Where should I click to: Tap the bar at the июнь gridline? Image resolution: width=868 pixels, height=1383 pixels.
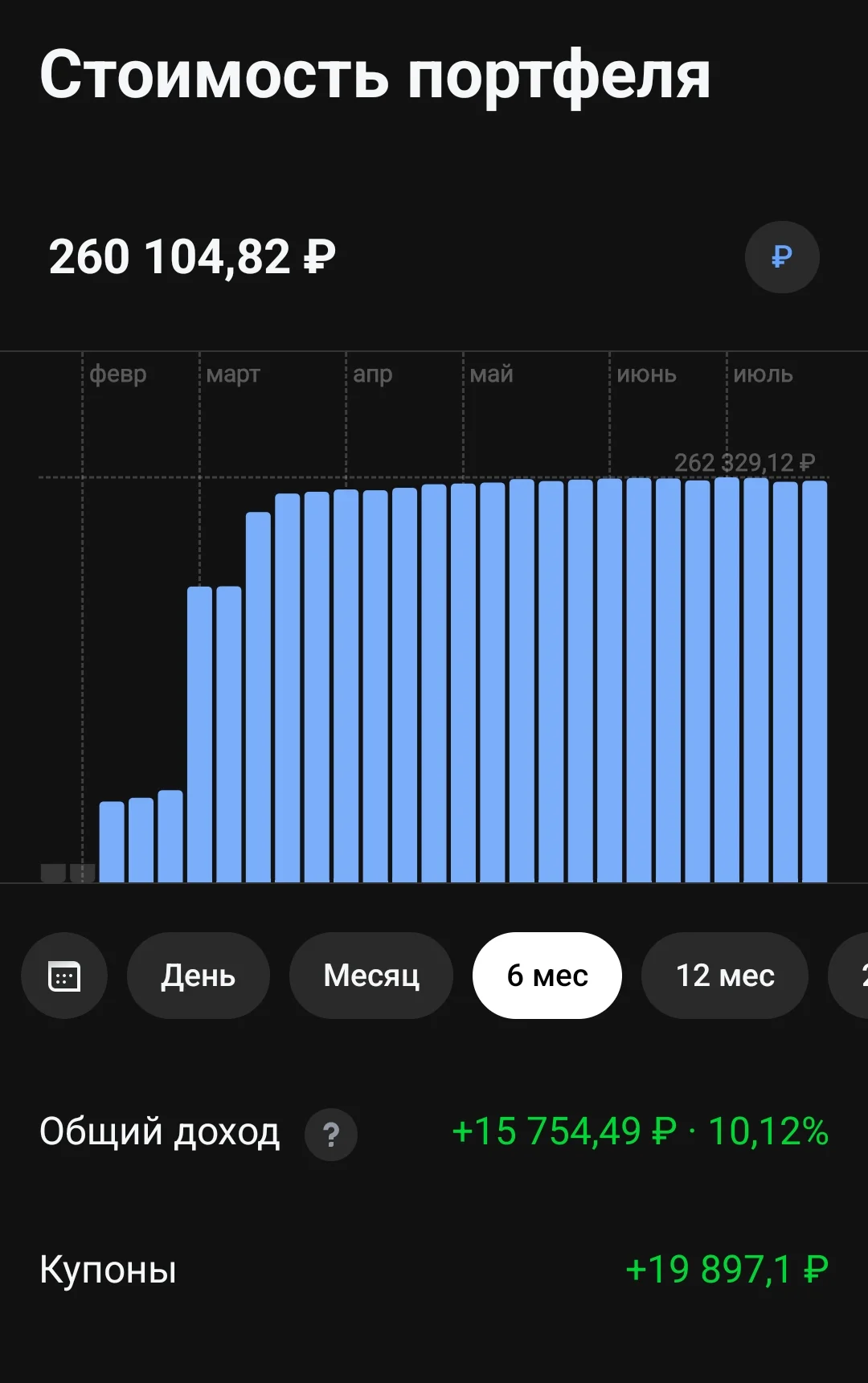[610, 680]
